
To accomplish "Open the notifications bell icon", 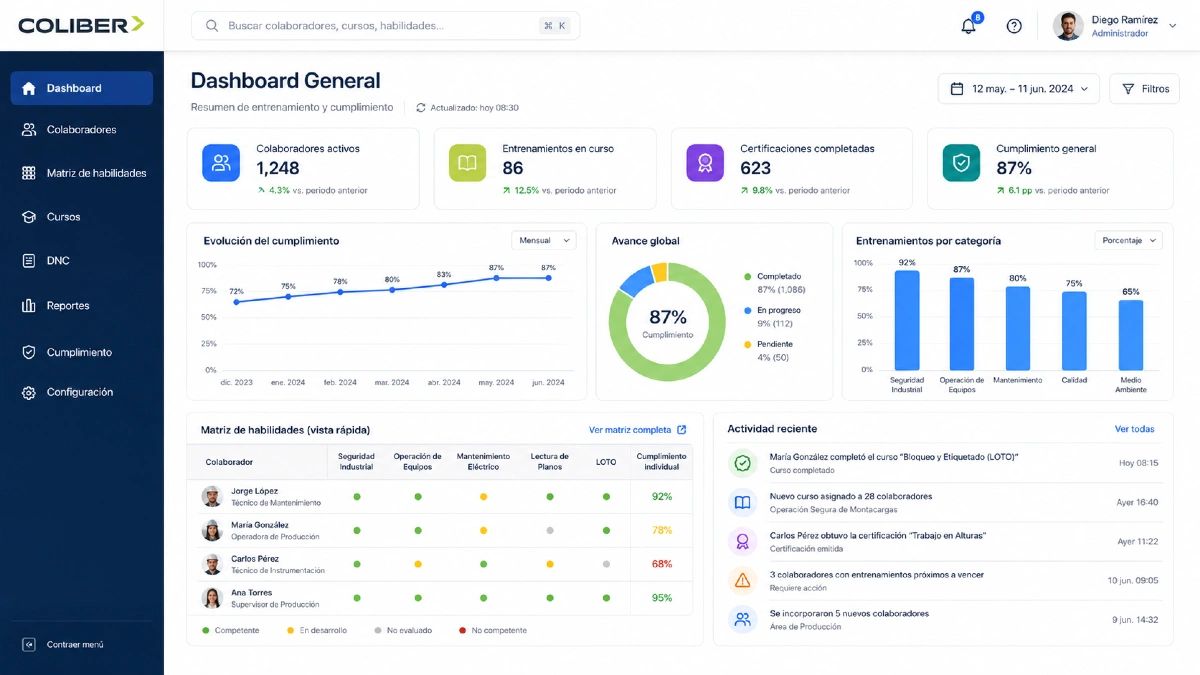I will pyautogui.click(x=968, y=26).
